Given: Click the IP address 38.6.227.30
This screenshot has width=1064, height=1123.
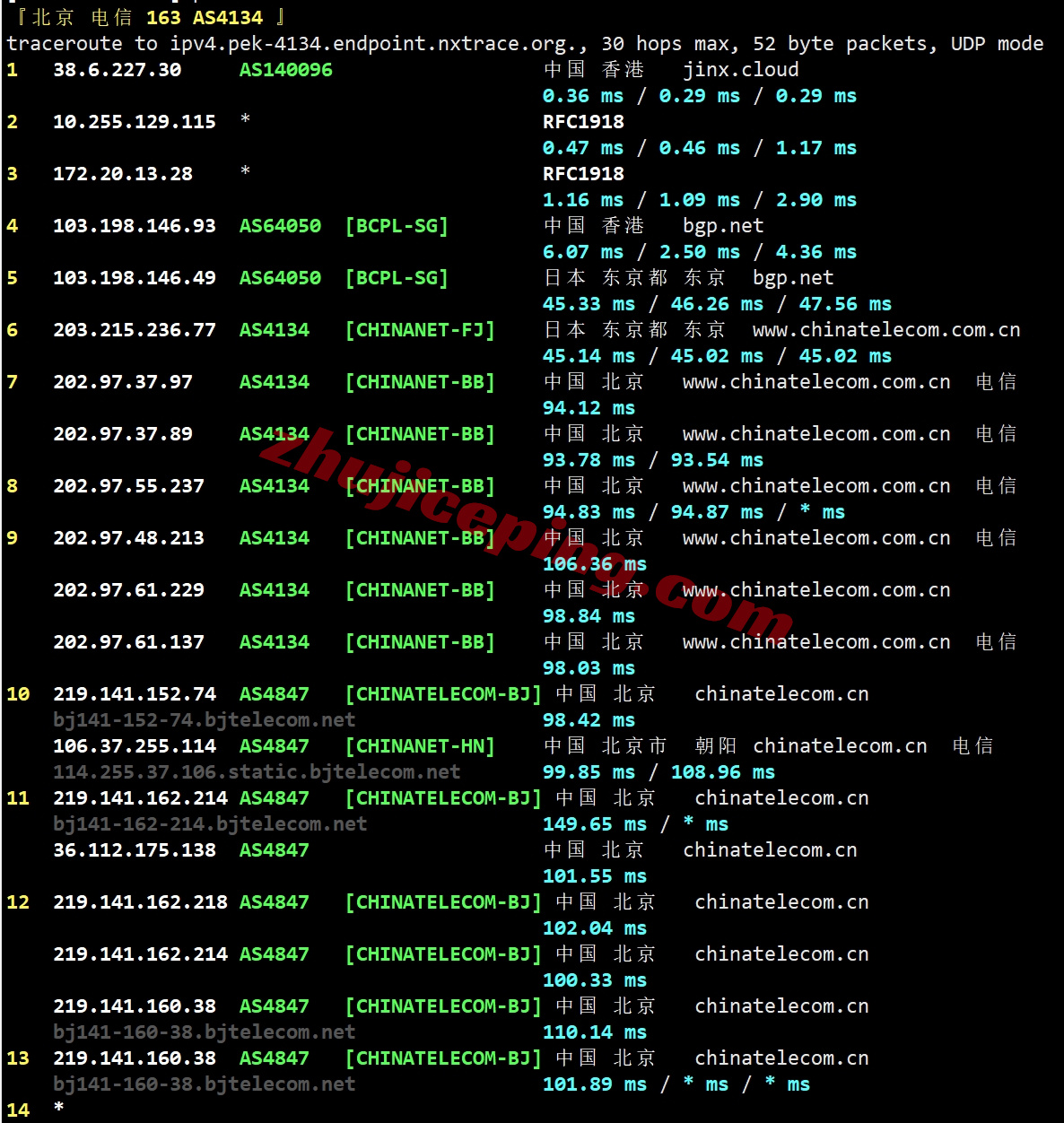Looking at the screenshot, I should click(x=117, y=70).
